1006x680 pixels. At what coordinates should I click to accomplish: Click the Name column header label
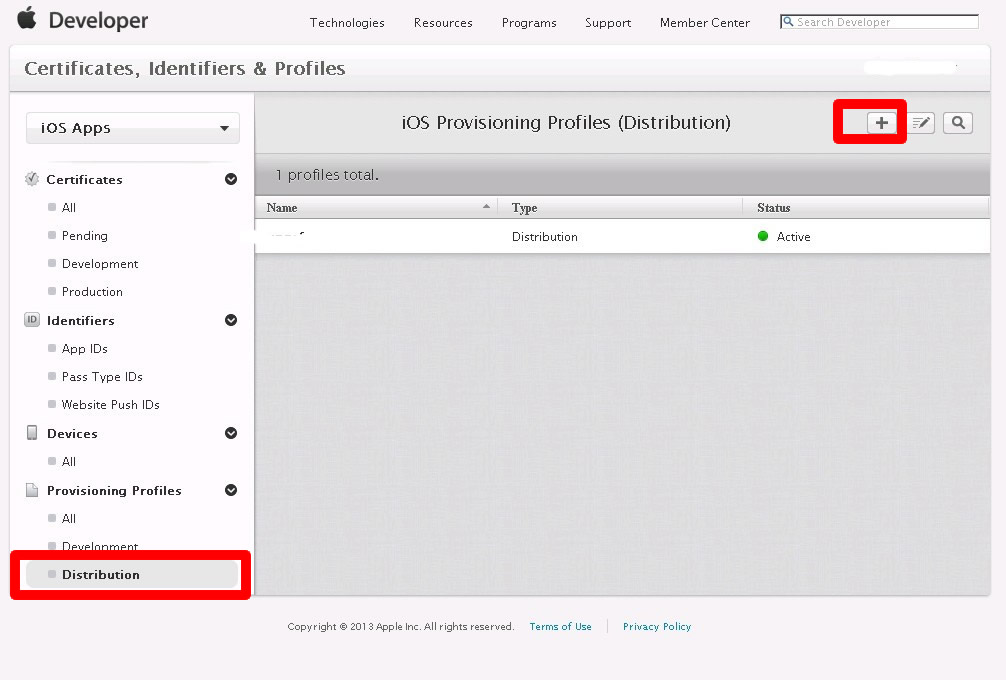(282, 207)
